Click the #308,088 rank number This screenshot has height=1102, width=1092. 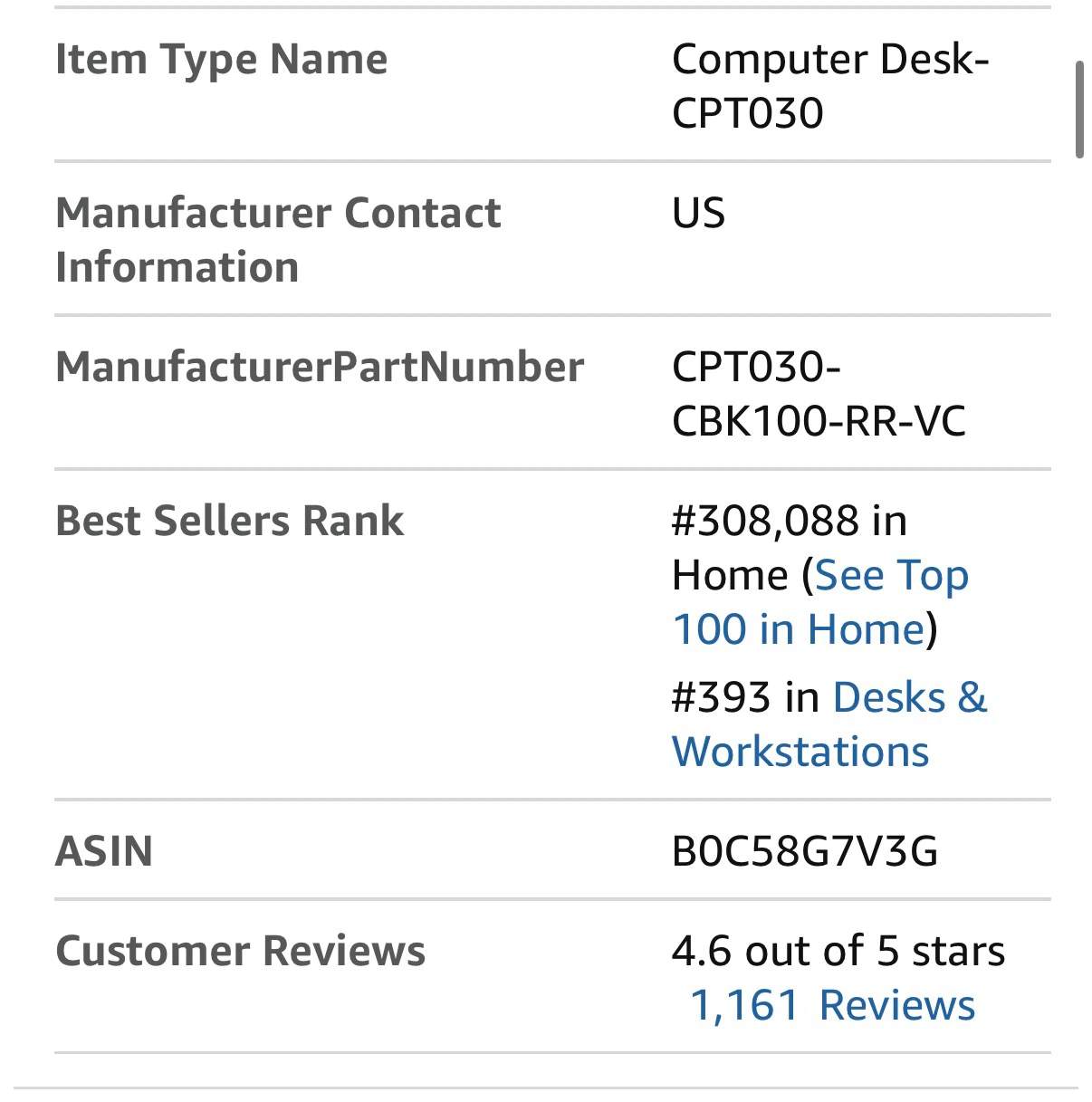[x=765, y=521]
